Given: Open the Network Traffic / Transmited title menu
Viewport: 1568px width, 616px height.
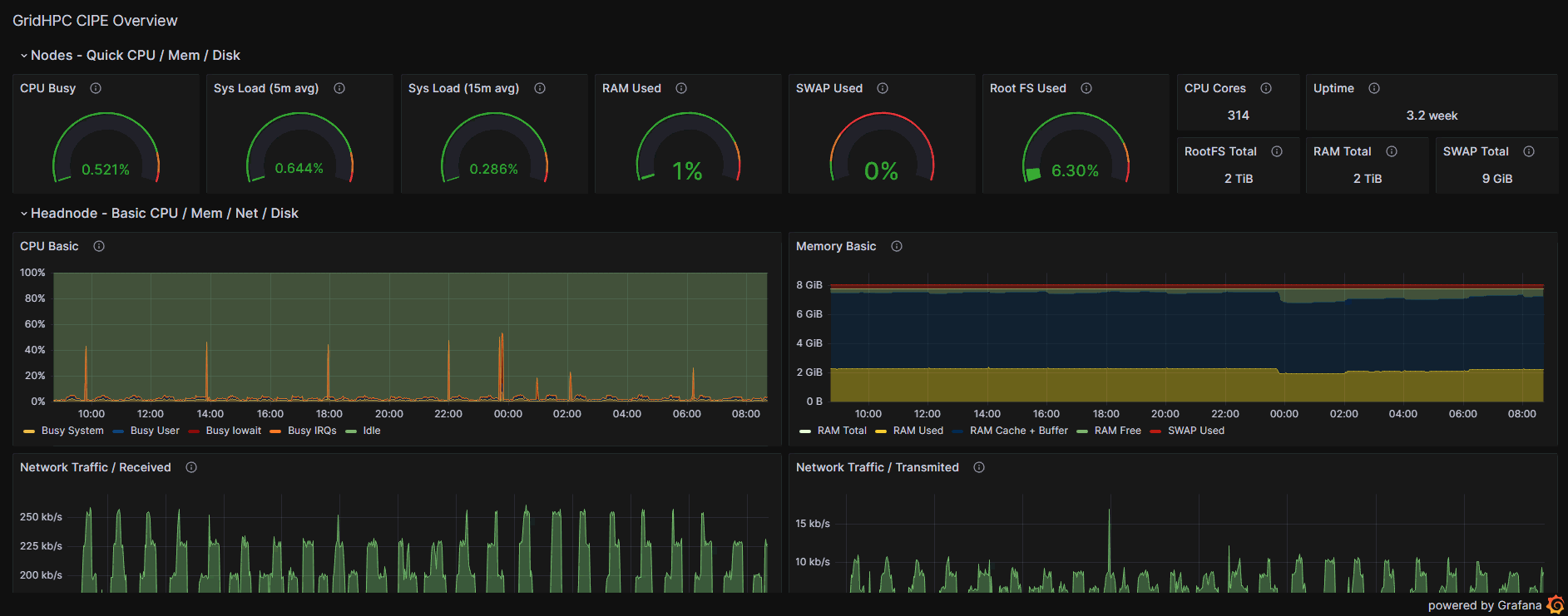Looking at the screenshot, I should coord(878,467).
